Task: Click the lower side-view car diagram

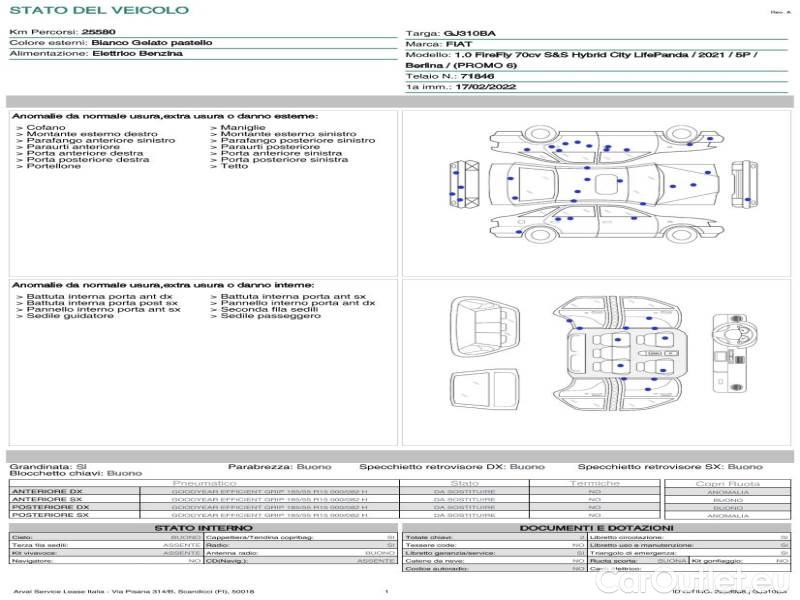Action: (x=606, y=223)
